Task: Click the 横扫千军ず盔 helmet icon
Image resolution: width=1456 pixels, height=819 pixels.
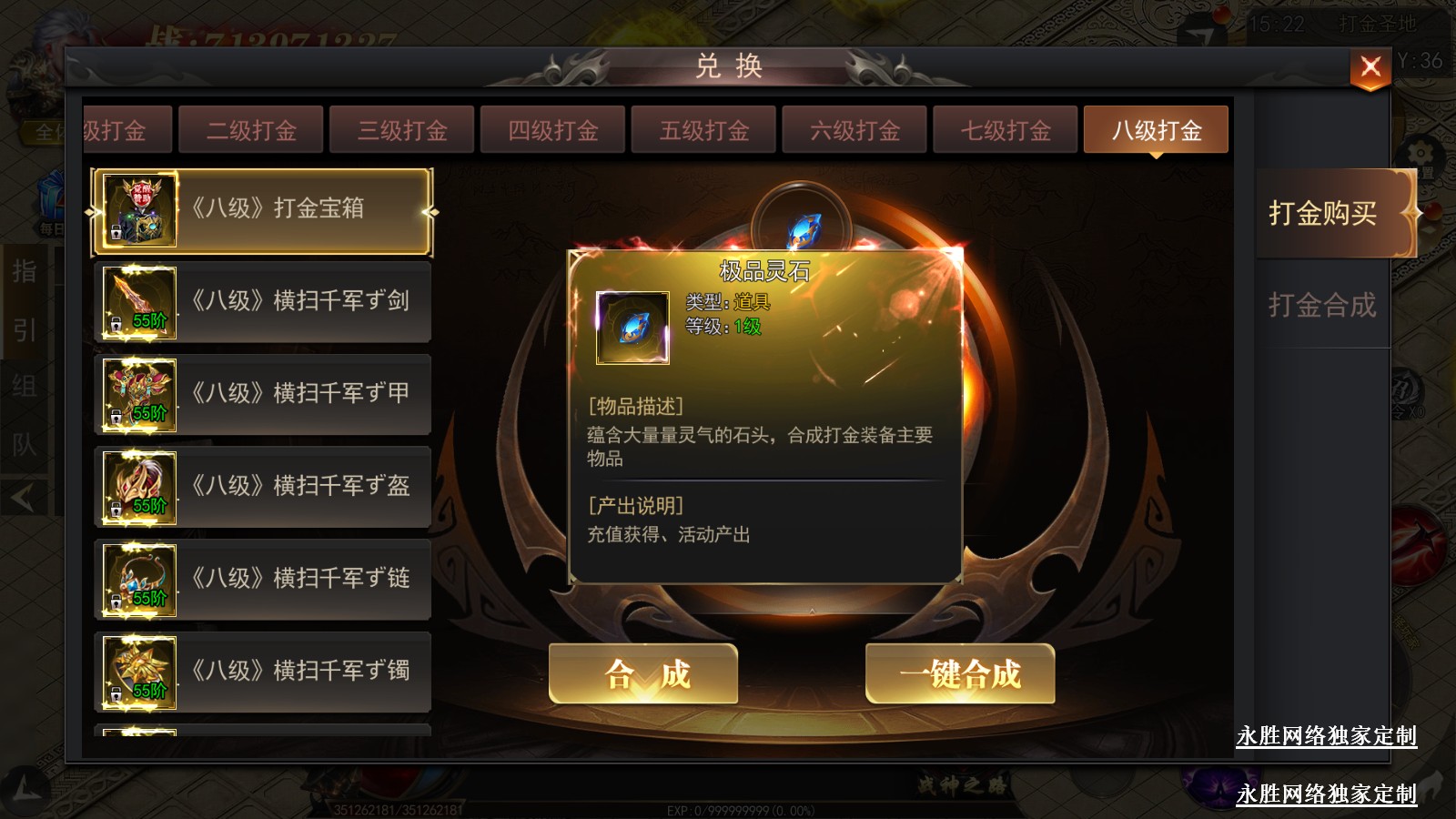Action: [x=139, y=487]
